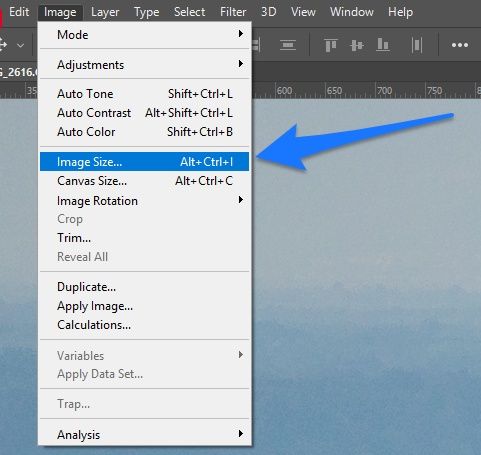Apply Auto Color

[144, 132]
